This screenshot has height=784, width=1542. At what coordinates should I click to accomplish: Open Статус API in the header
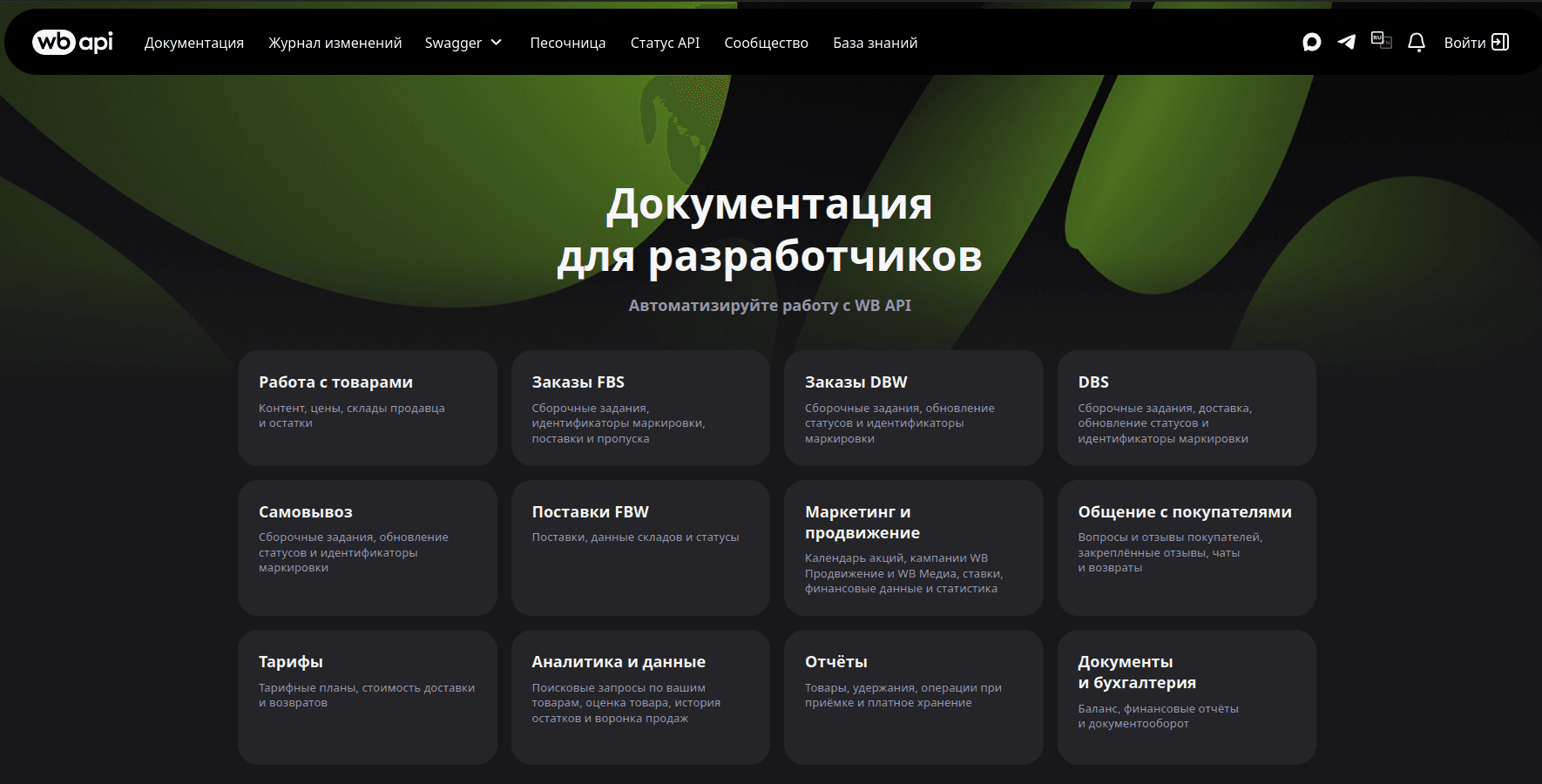tap(666, 43)
